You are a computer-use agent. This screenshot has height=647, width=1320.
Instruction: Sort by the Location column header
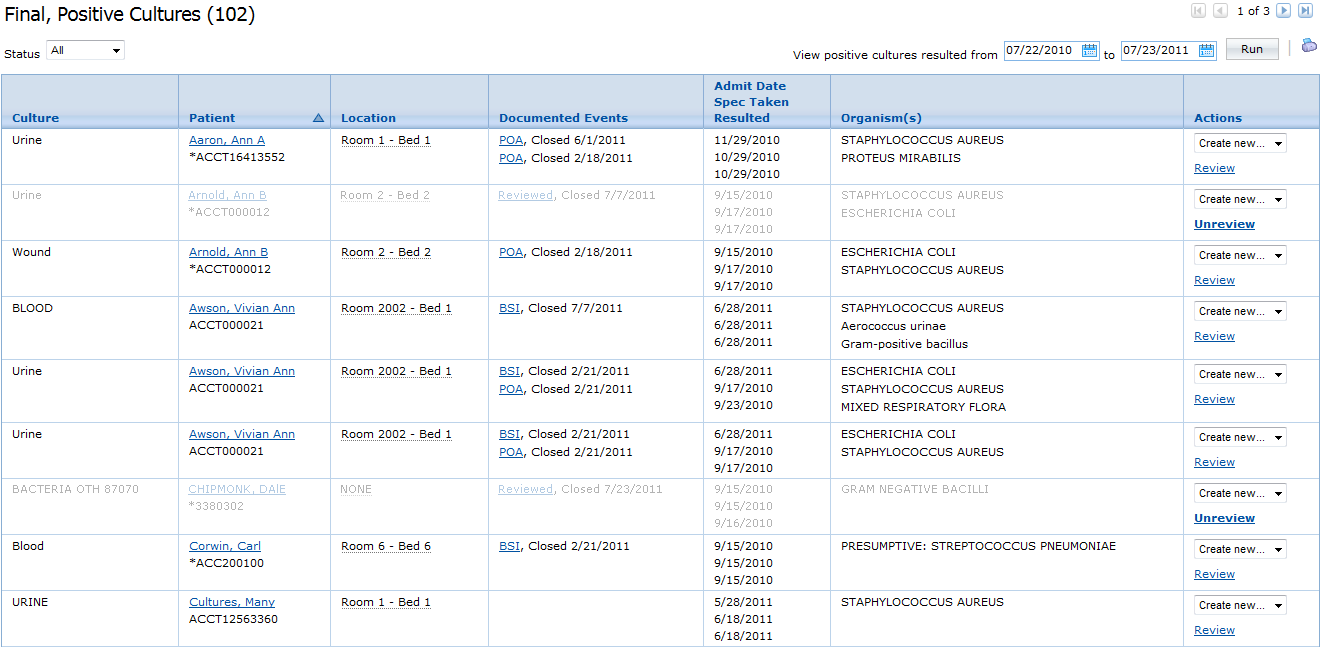(368, 118)
